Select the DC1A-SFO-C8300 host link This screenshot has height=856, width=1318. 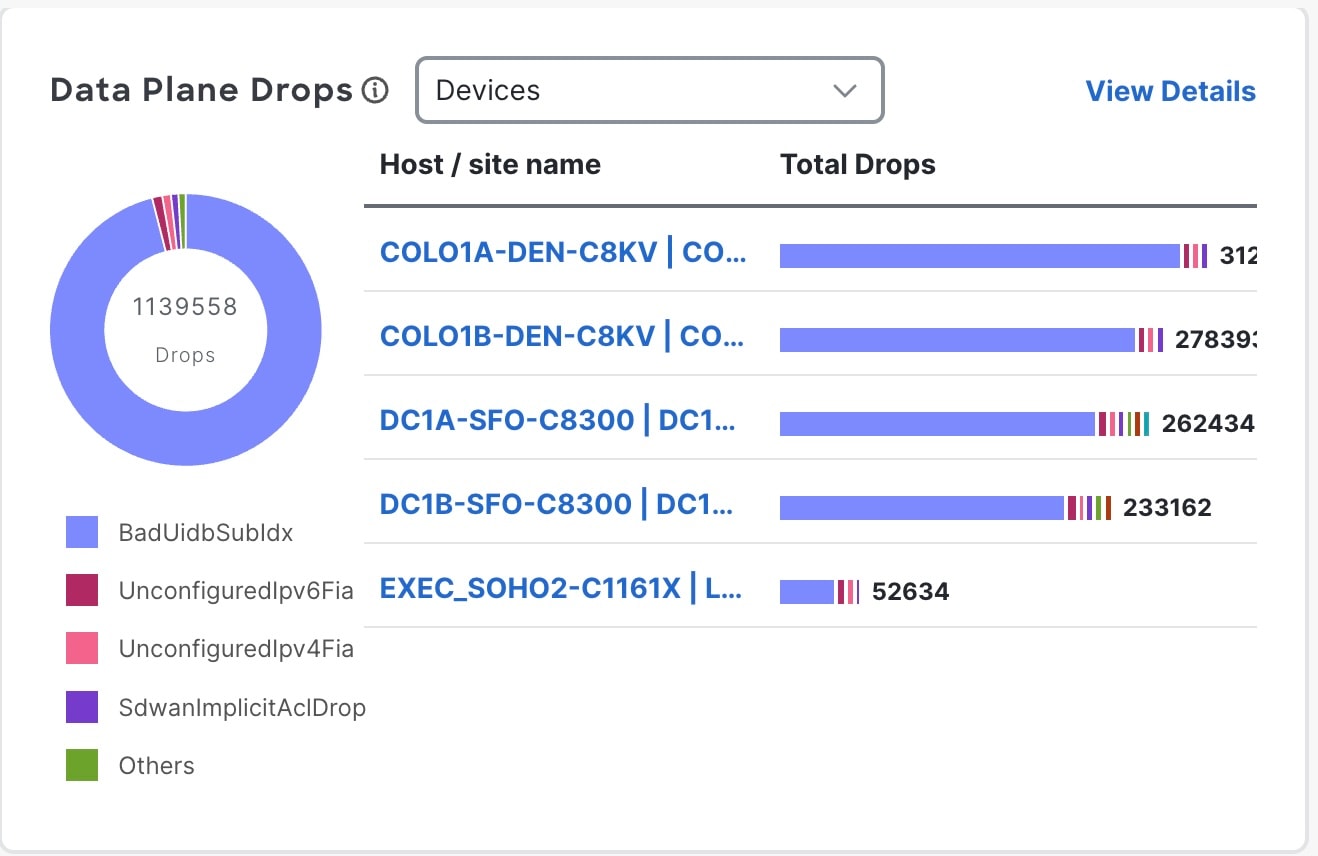[x=558, y=419]
